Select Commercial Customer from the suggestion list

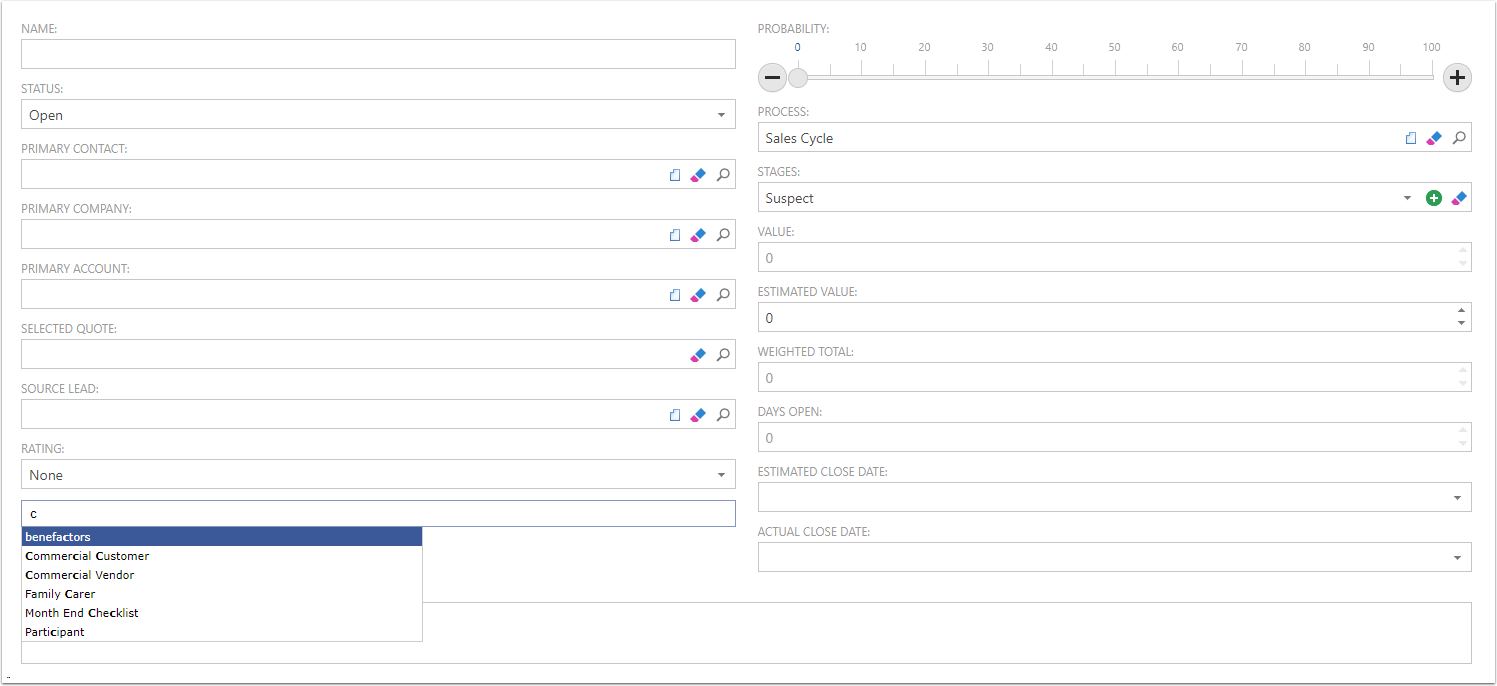(87, 556)
